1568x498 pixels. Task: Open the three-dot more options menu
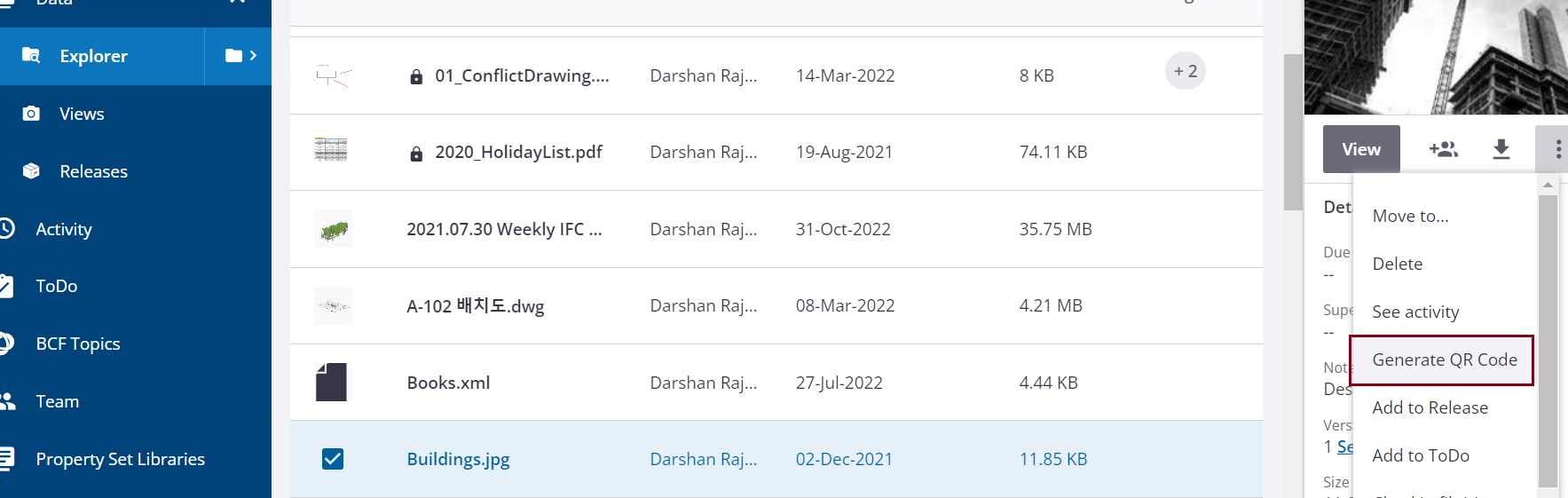[x=1557, y=149]
